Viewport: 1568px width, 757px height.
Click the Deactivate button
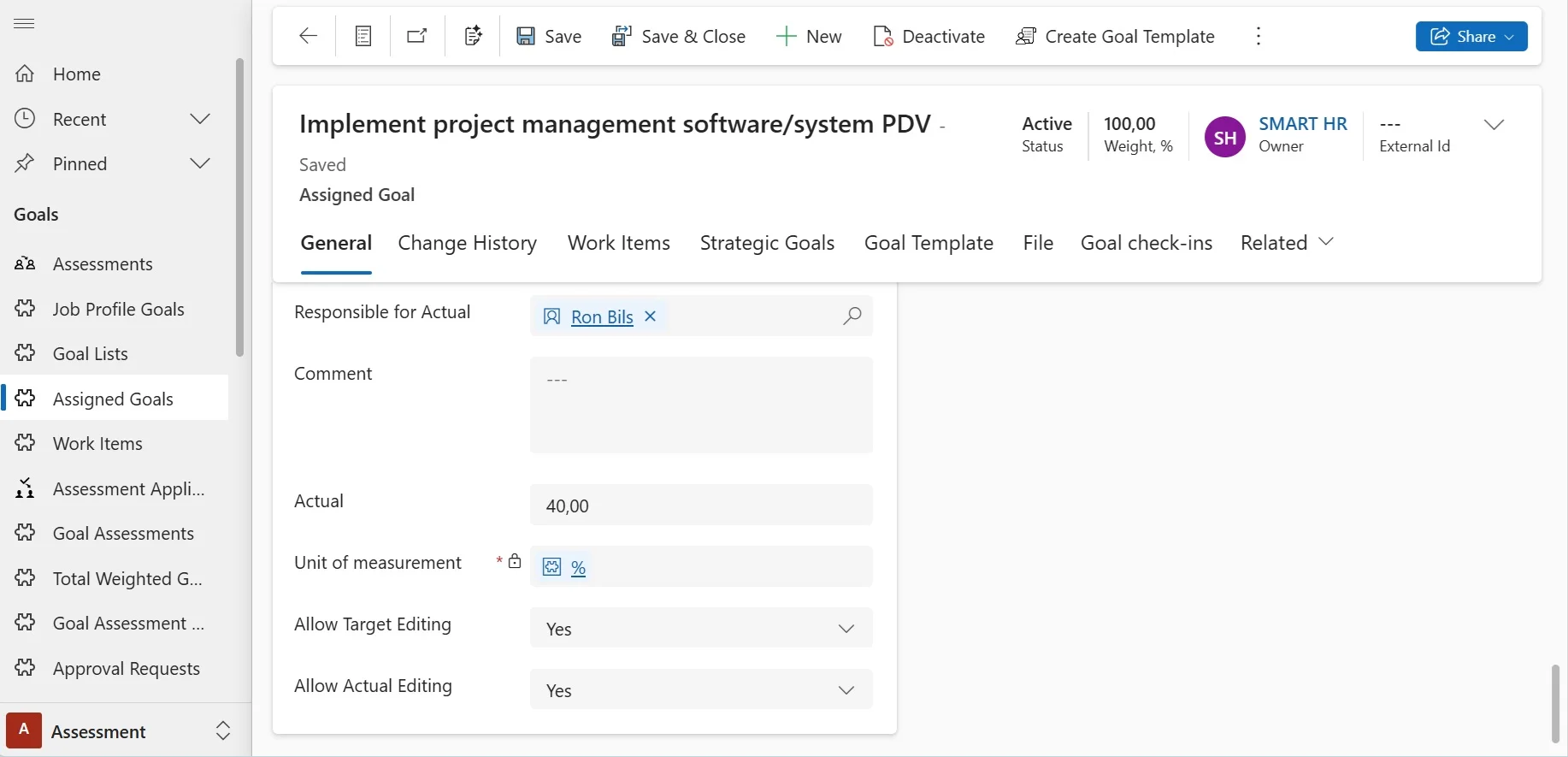[928, 36]
